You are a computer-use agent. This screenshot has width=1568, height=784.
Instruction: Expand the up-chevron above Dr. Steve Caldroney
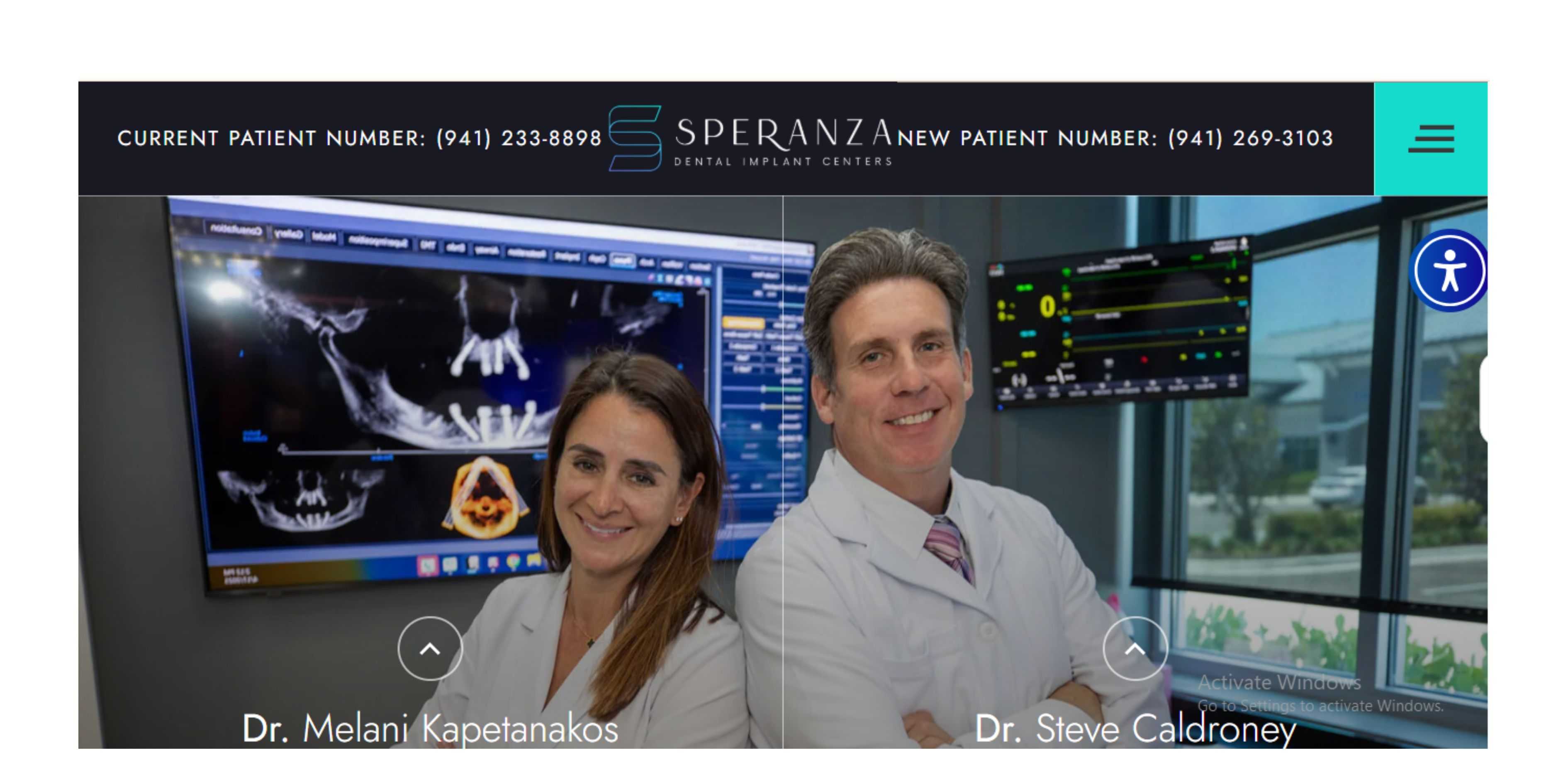pos(1135,648)
